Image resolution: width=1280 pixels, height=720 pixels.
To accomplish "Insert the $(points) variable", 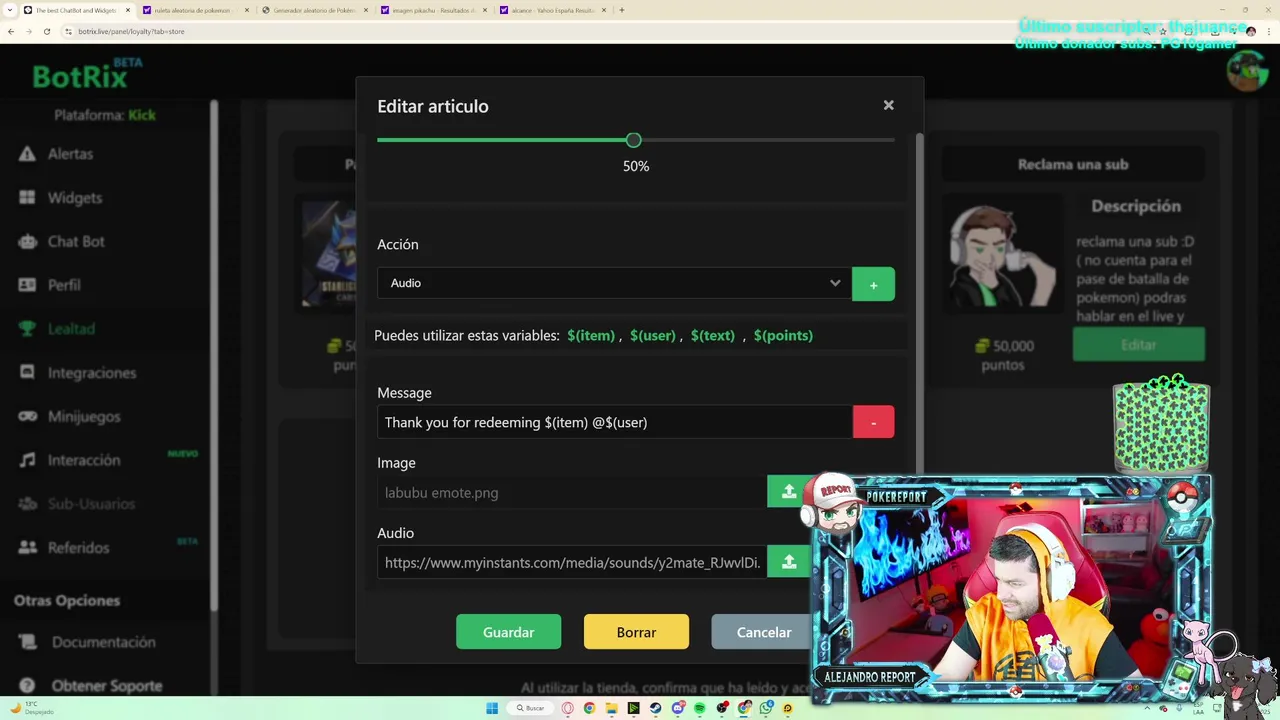I will [x=783, y=336].
